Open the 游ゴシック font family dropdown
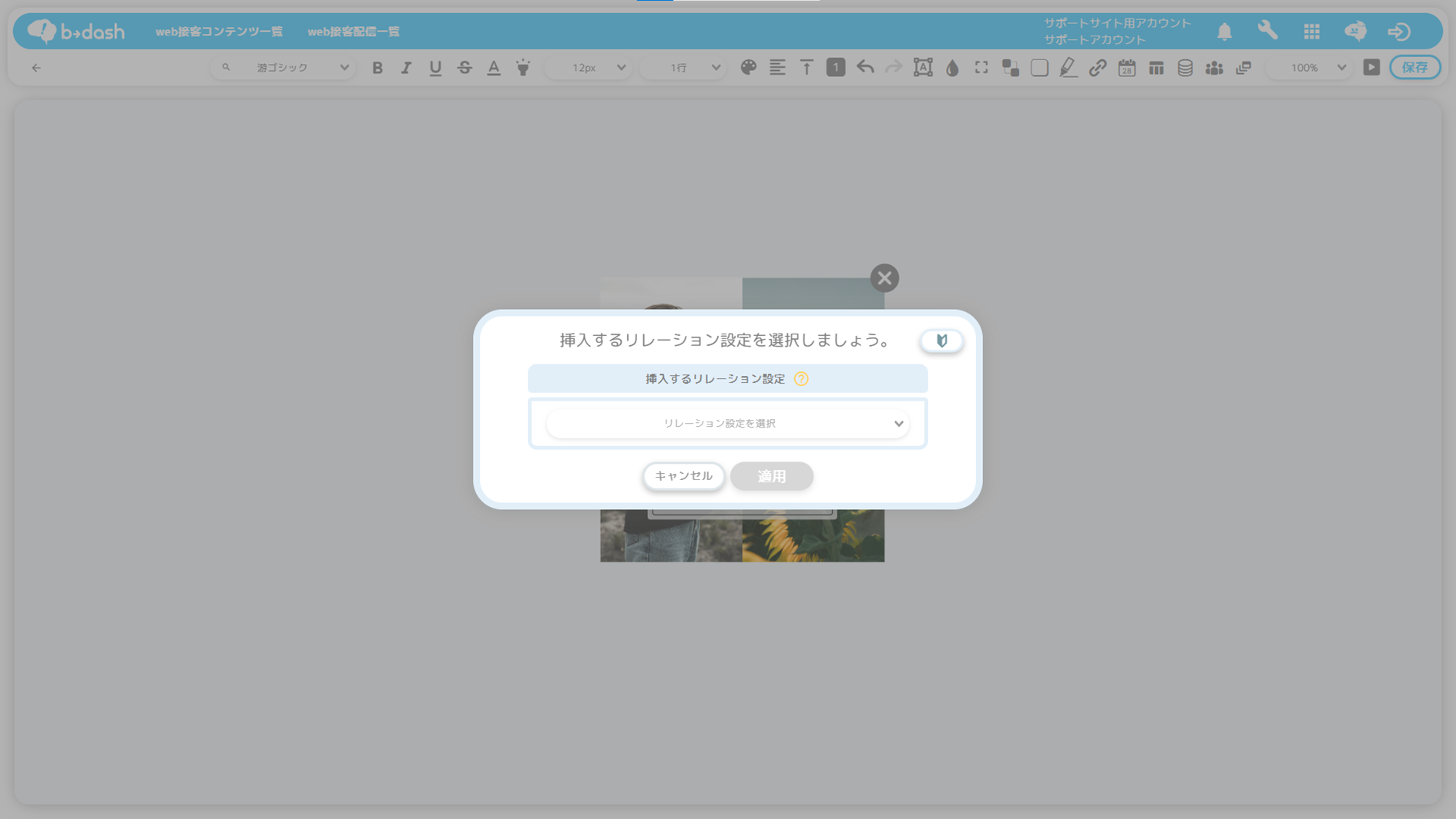This screenshot has width=1456, height=819. click(x=283, y=68)
